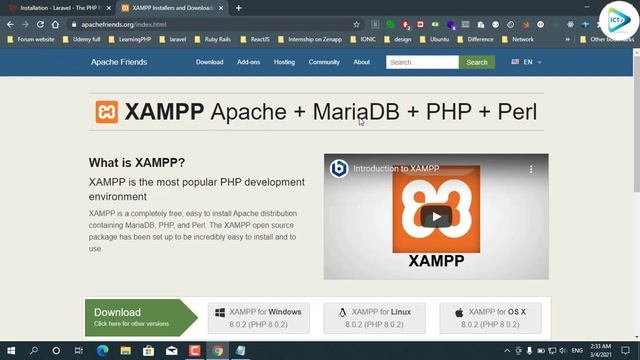Click the browser back arrow
This screenshot has height=360, width=640.
click(x=10, y=24)
